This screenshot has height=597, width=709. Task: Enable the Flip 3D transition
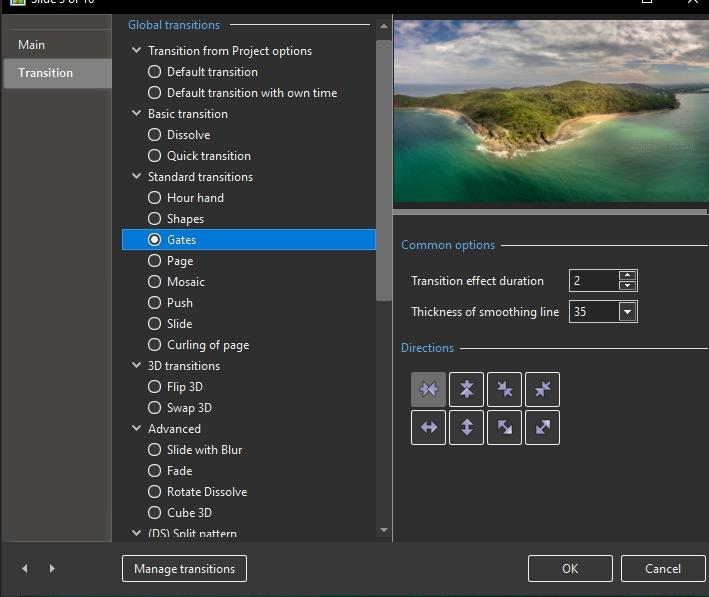[154, 387]
